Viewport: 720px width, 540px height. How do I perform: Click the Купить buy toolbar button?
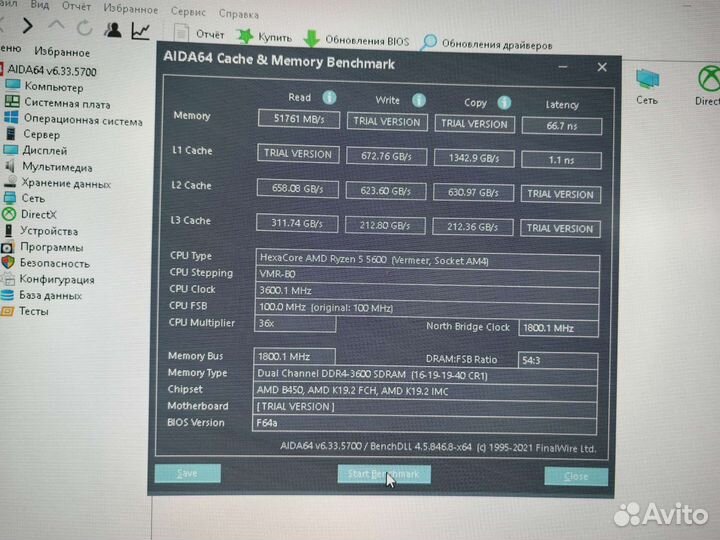click(x=264, y=37)
